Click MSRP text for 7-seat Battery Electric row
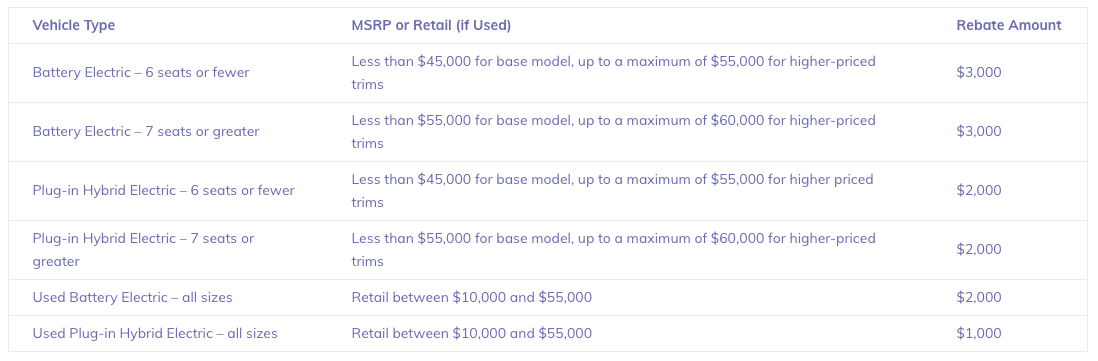The image size is (1098, 361). tap(613, 132)
